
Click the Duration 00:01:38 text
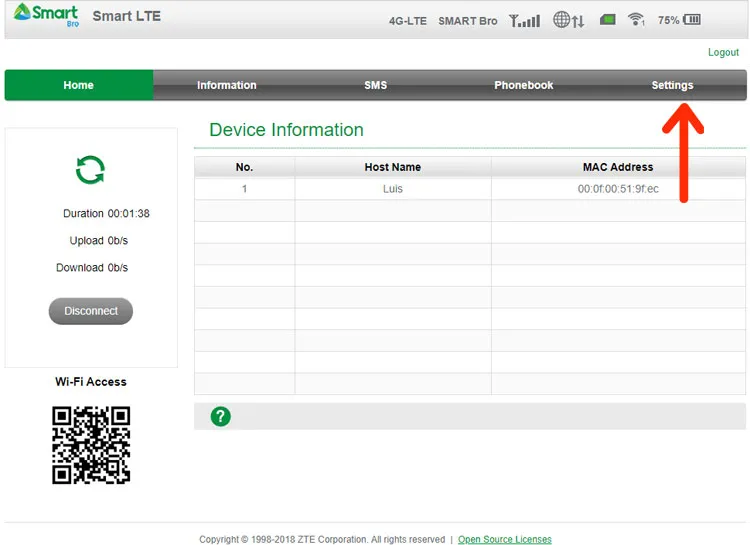(x=106, y=213)
